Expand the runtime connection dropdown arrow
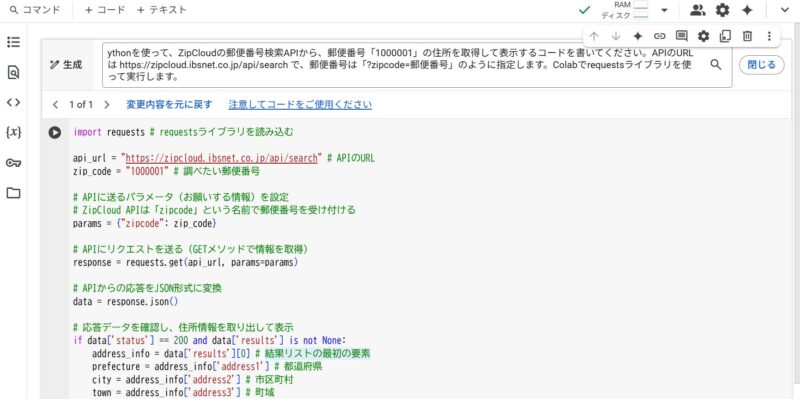The height and width of the screenshot is (399, 800). (664, 10)
